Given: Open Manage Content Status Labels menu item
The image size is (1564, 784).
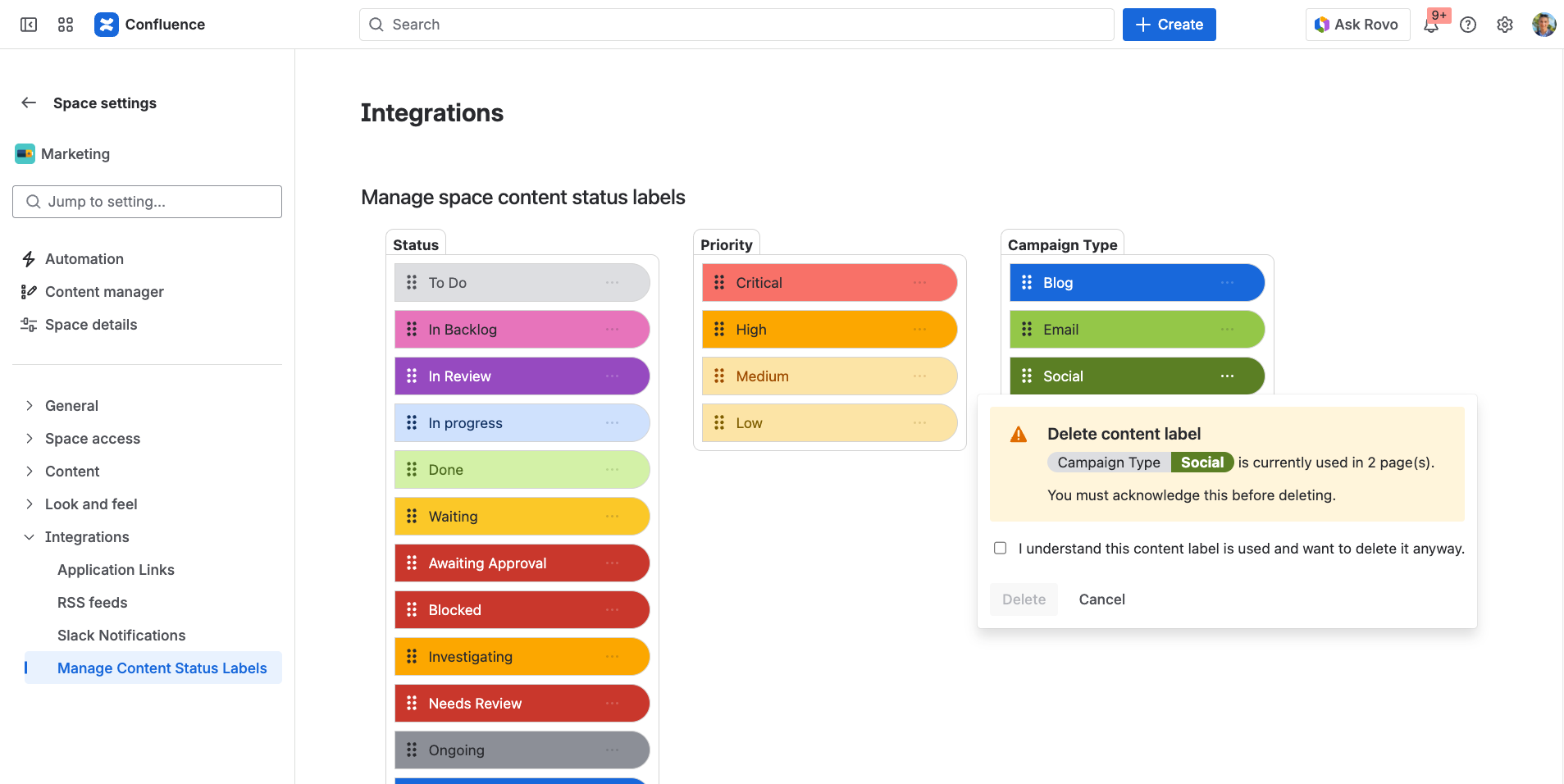Looking at the screenshot, I should (x=162, y=668).
